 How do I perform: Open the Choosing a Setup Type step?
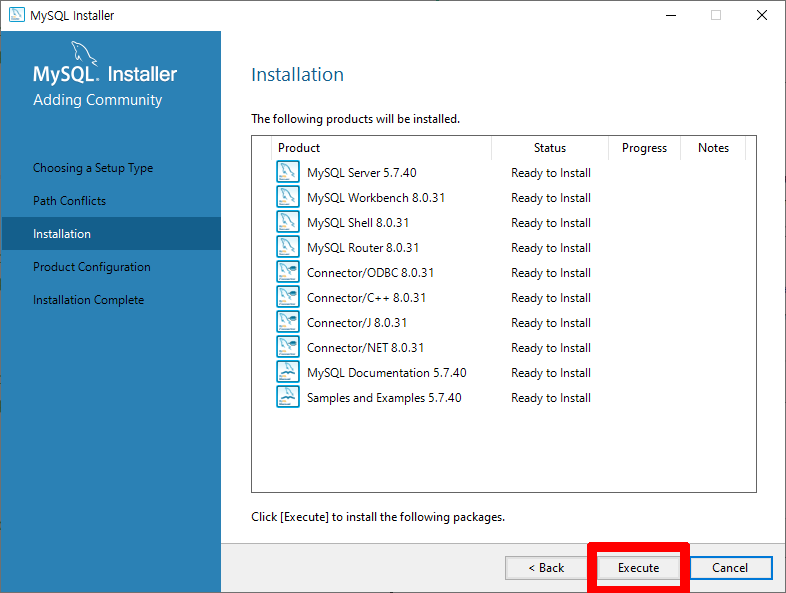tap(93, 168)
